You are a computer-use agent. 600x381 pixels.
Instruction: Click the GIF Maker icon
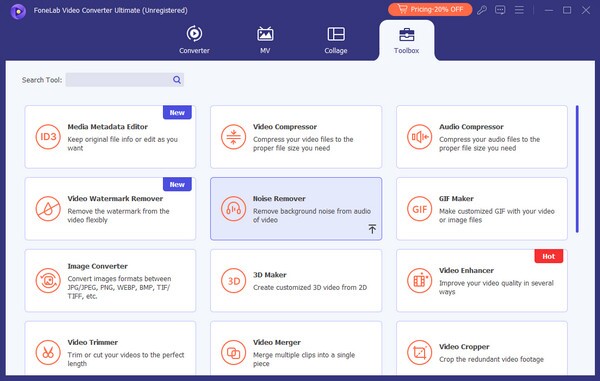(x=420, y=209)
